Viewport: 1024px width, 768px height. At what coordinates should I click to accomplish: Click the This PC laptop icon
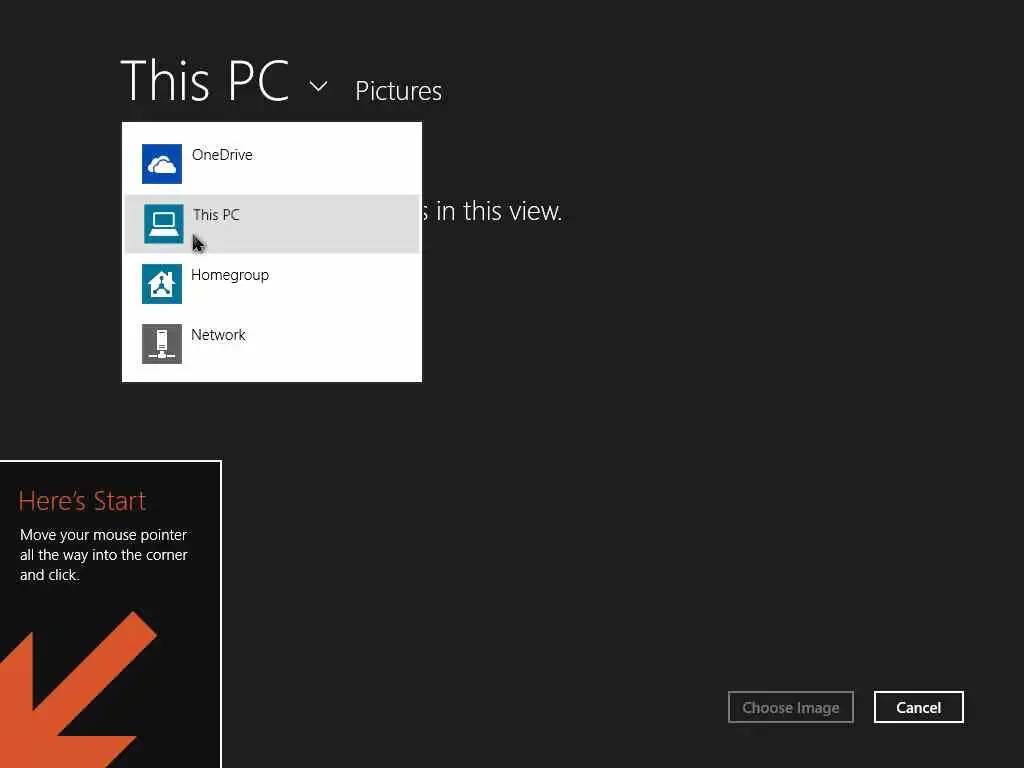tap(163, 223)
